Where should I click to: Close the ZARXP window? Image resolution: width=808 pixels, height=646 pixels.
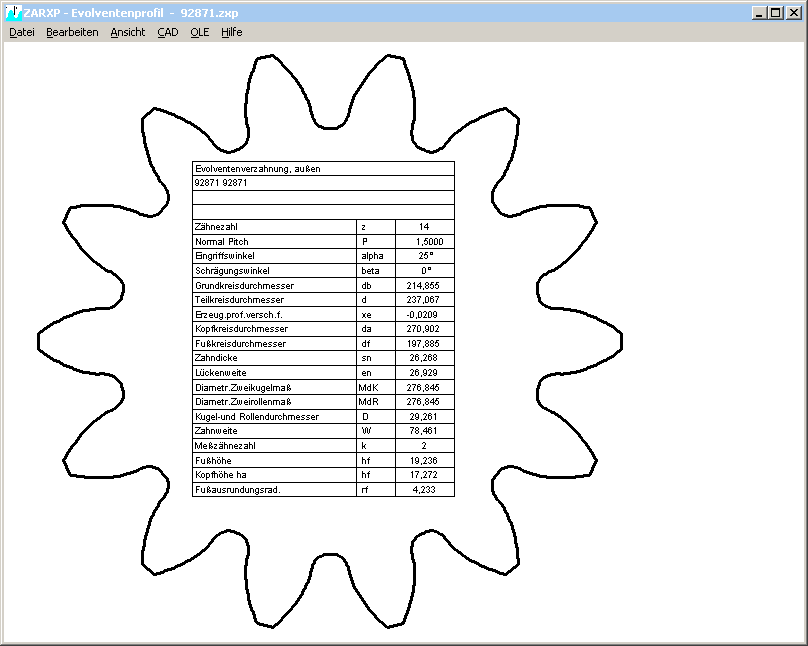coord(794,13)
